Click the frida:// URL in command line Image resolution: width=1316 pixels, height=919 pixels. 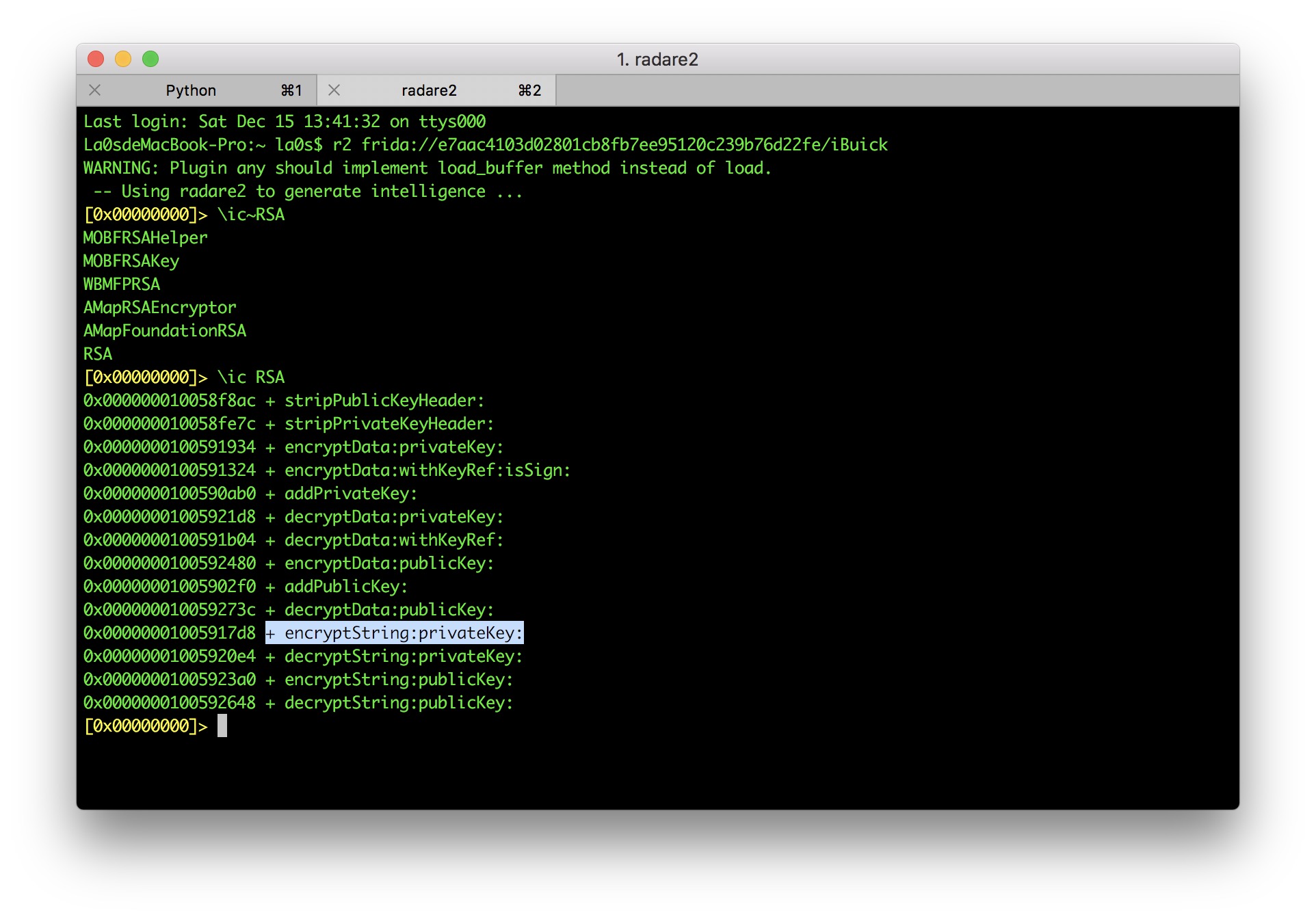624,145
